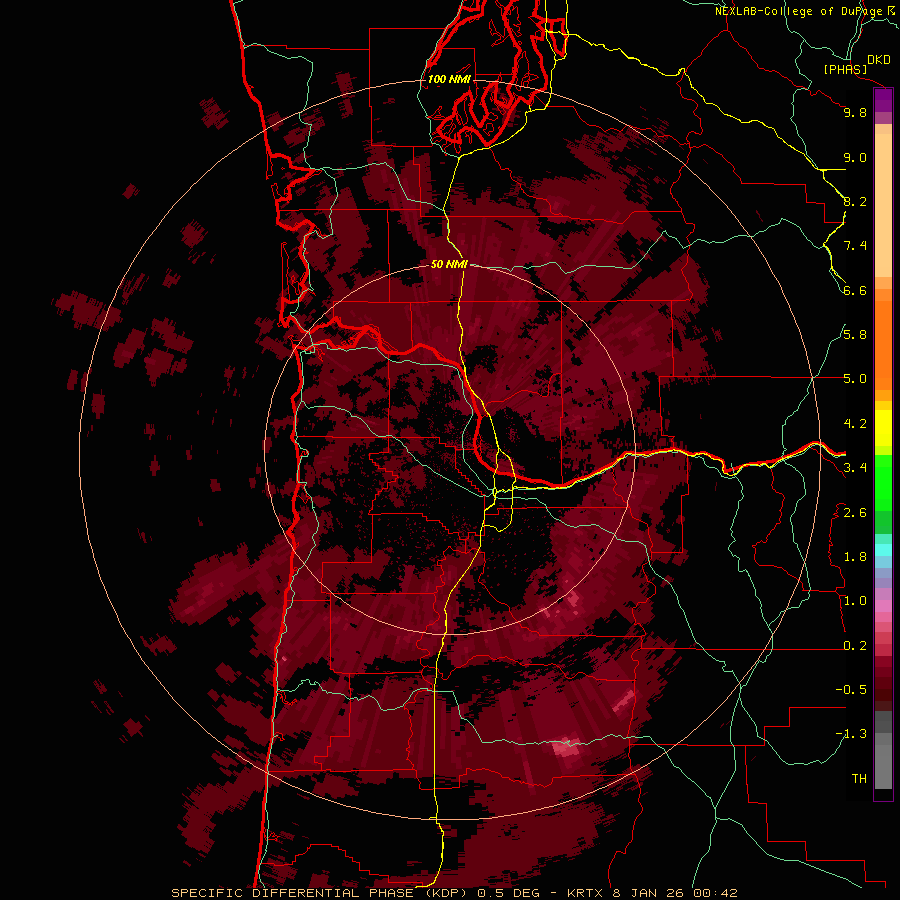Click SPECIFIC DIFFERENTIAL PHASE in the caption

tap(292, 893)
